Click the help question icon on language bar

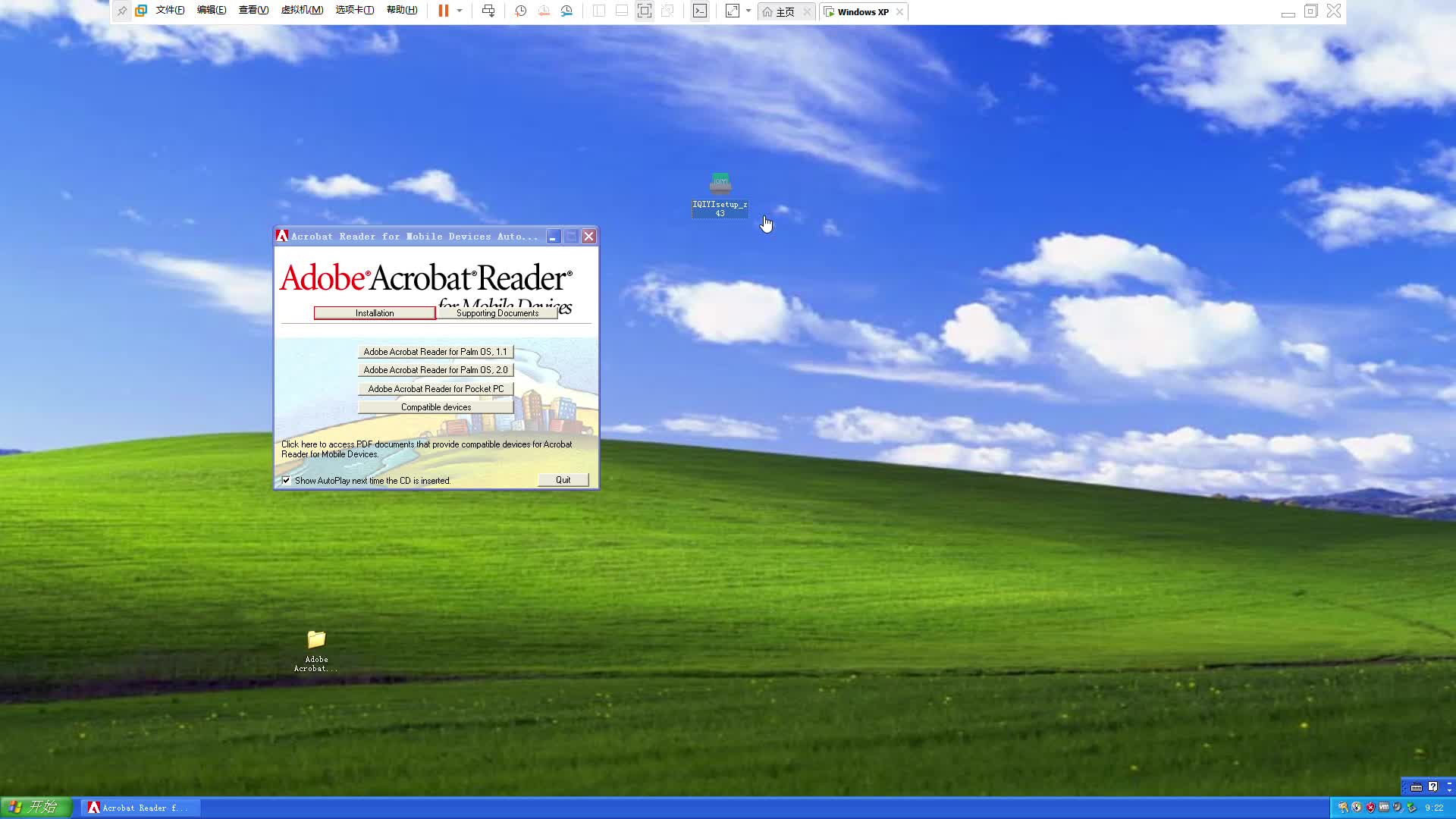(1433, 786)
